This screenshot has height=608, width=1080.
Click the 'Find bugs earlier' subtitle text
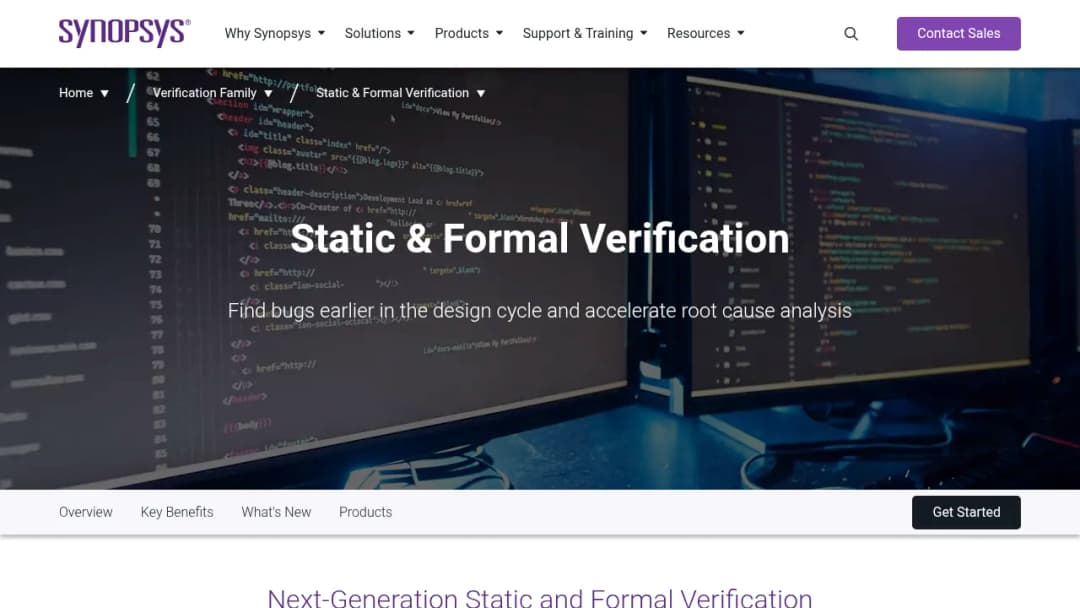point(540,311)
